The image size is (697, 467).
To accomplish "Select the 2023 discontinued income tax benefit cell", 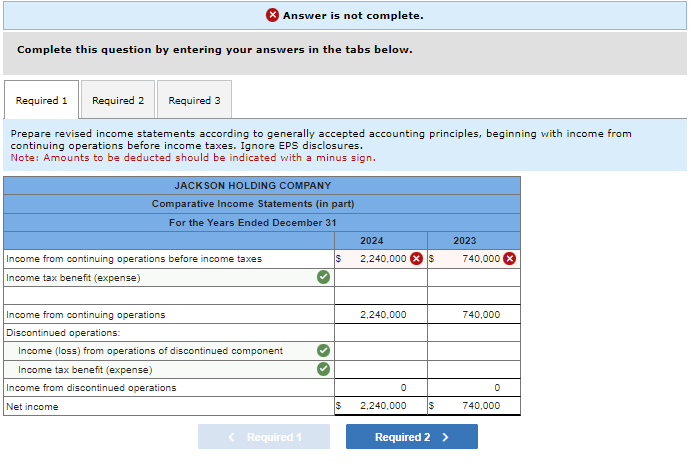I will click(474, 370).
